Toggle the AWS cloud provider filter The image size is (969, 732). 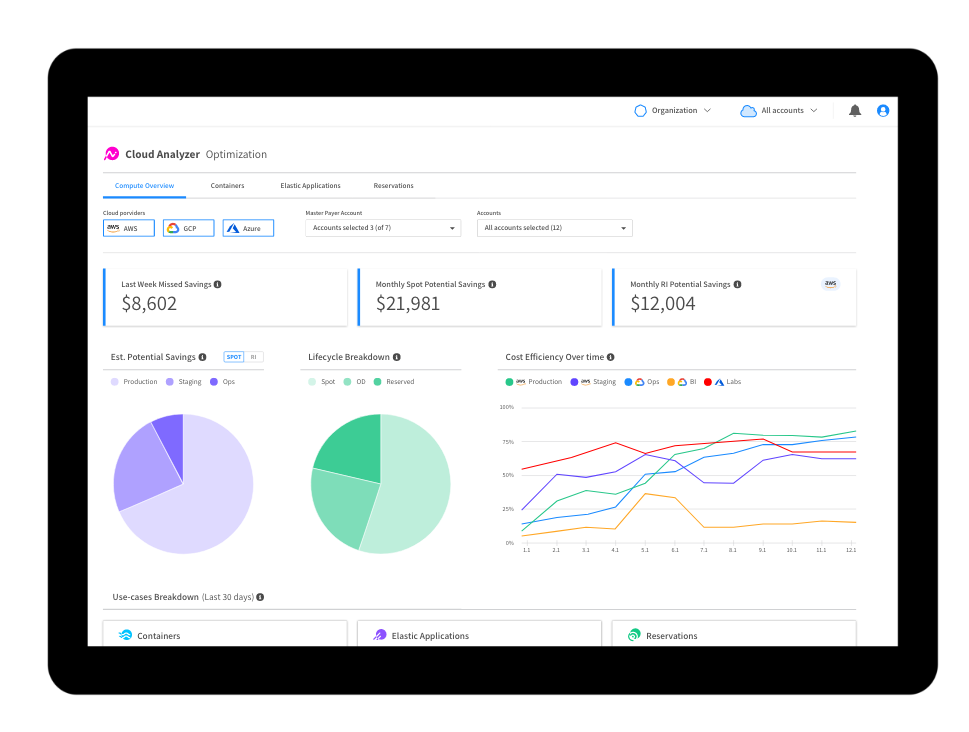click(129, 228)
